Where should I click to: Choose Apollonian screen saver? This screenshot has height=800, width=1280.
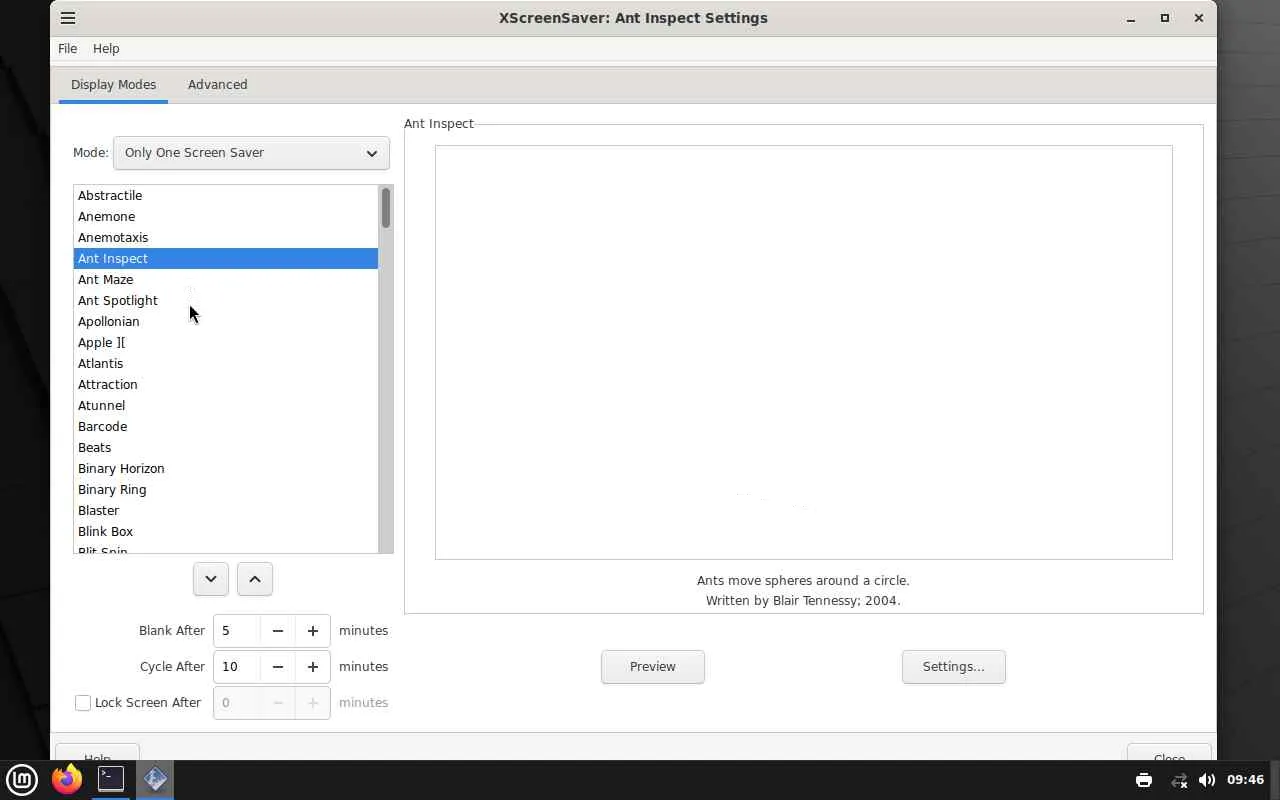click(226, 321)
